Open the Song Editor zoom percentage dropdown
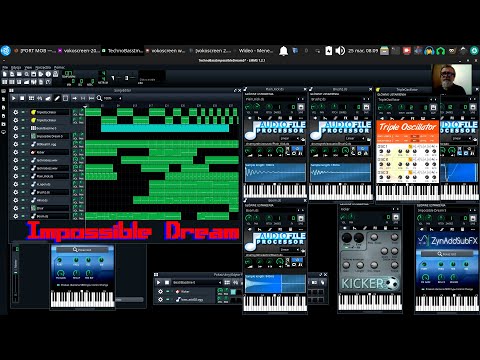The width and height of the screenshot is (480, 360). [x=112, y=98]
